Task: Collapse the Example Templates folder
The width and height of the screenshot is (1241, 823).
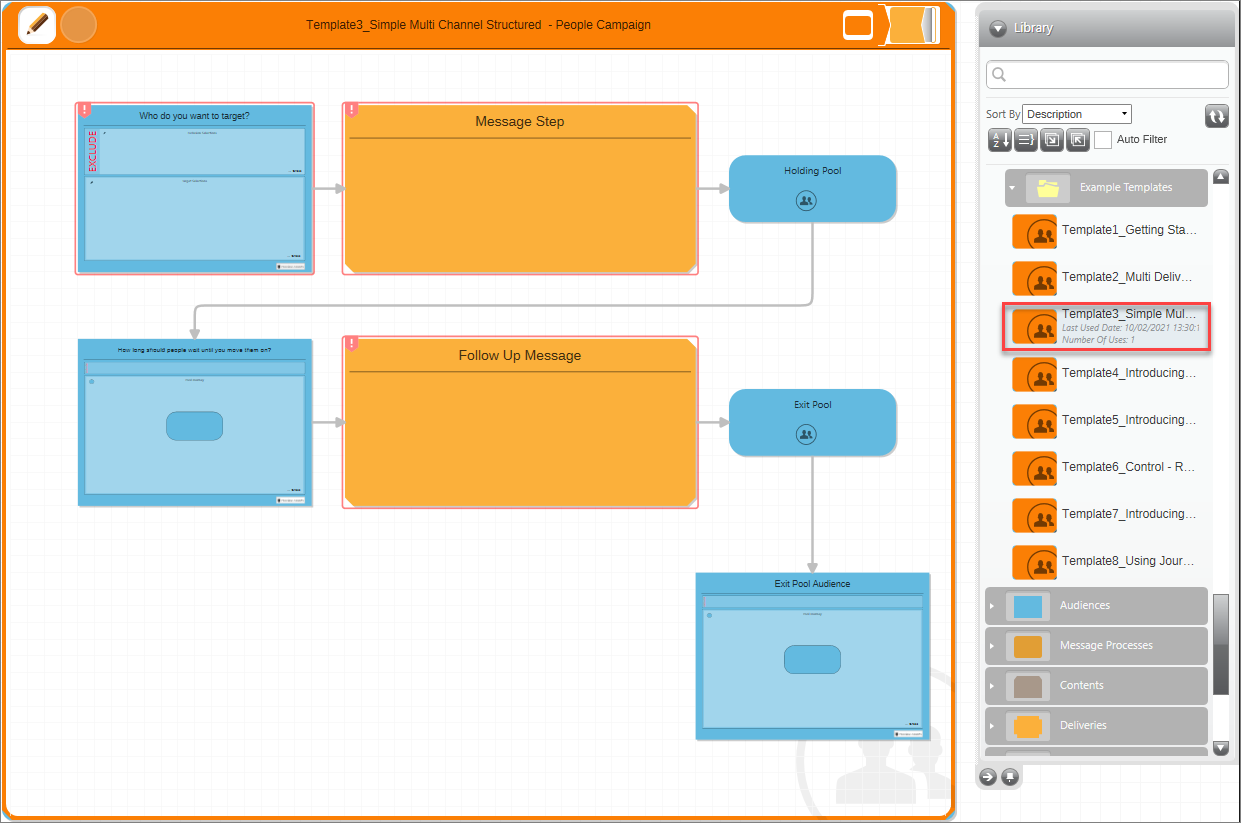Action: (1012, 187)
